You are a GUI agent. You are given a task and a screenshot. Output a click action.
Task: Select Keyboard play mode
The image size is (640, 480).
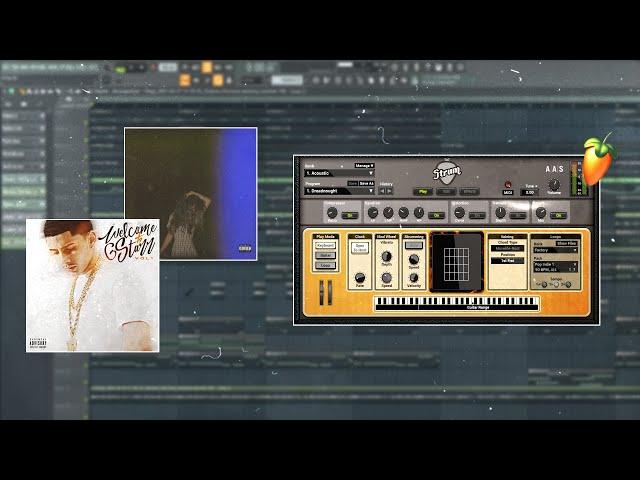[325, 245]
